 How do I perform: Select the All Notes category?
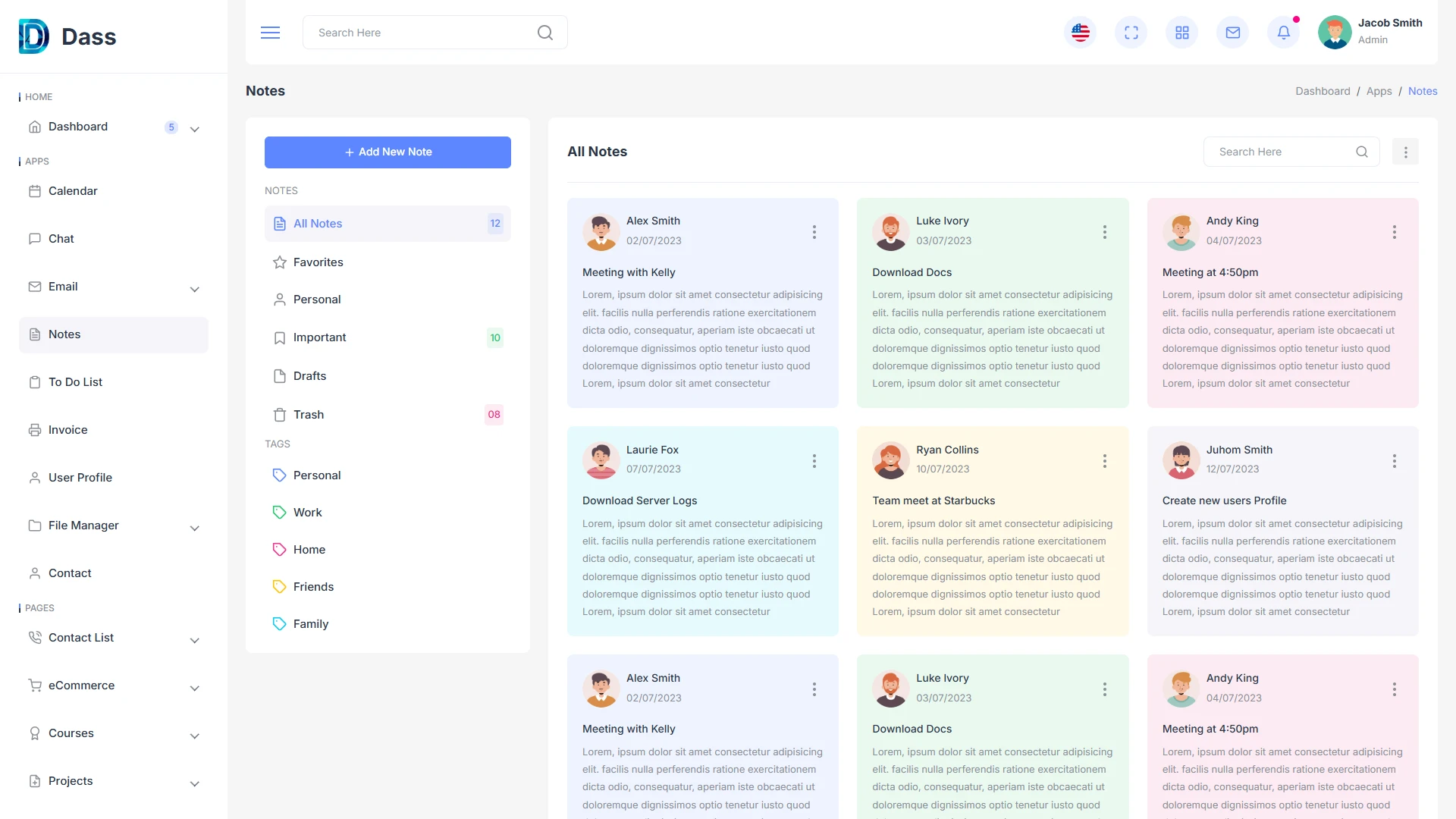[x=388, y=224]
